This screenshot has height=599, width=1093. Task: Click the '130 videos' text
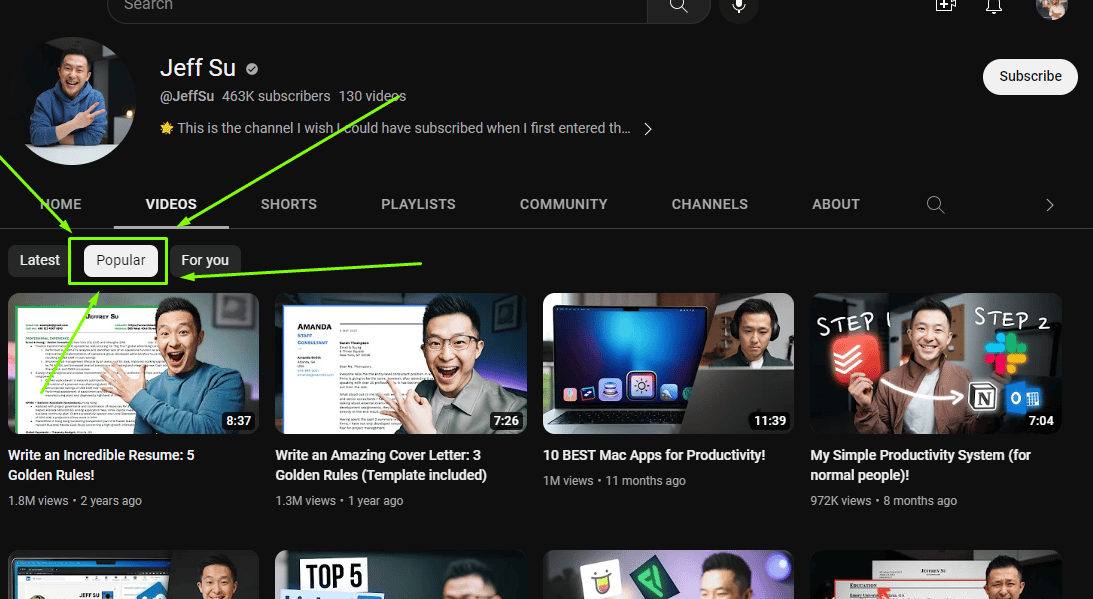coord(372,96)
